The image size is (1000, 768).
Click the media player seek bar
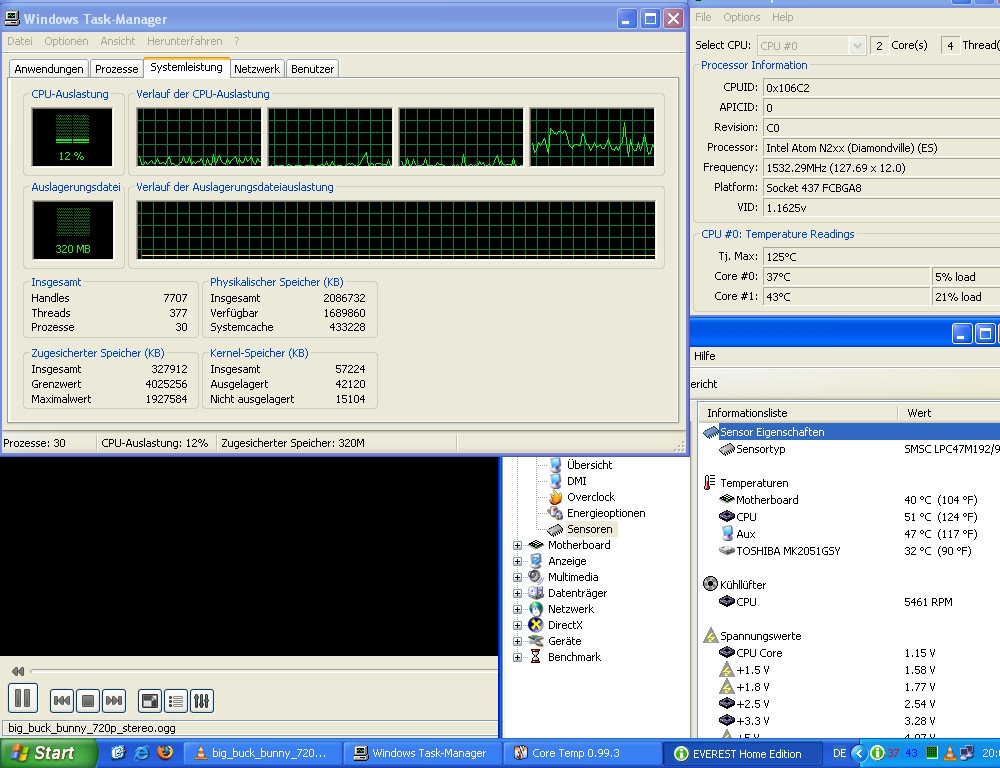[264, 671]
